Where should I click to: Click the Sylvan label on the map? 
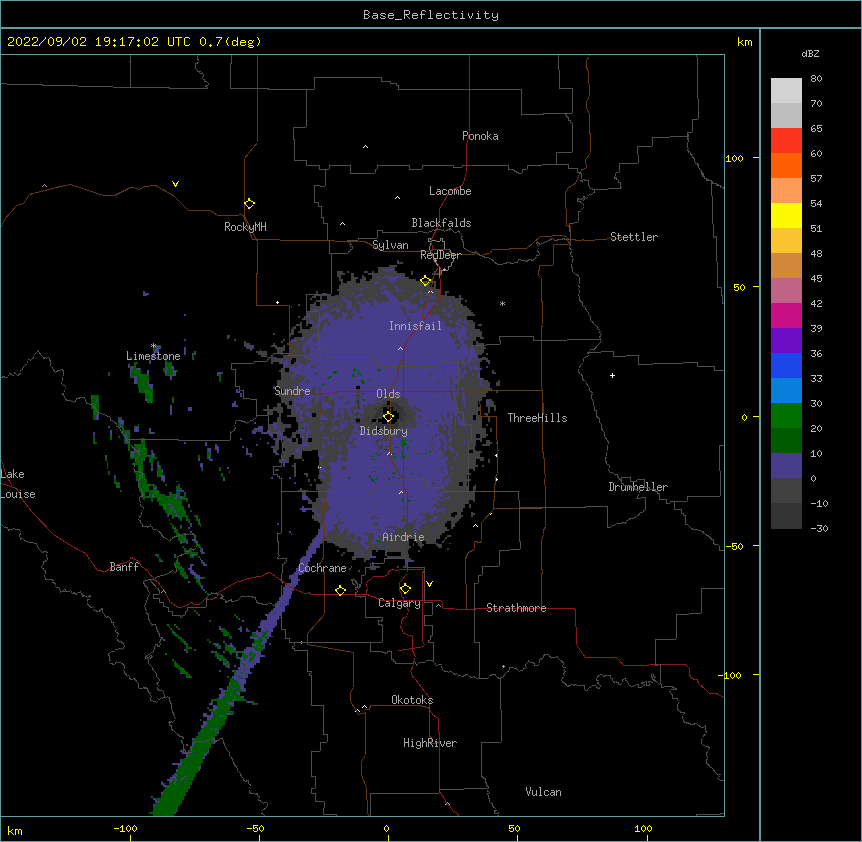[x=390, y=245]
